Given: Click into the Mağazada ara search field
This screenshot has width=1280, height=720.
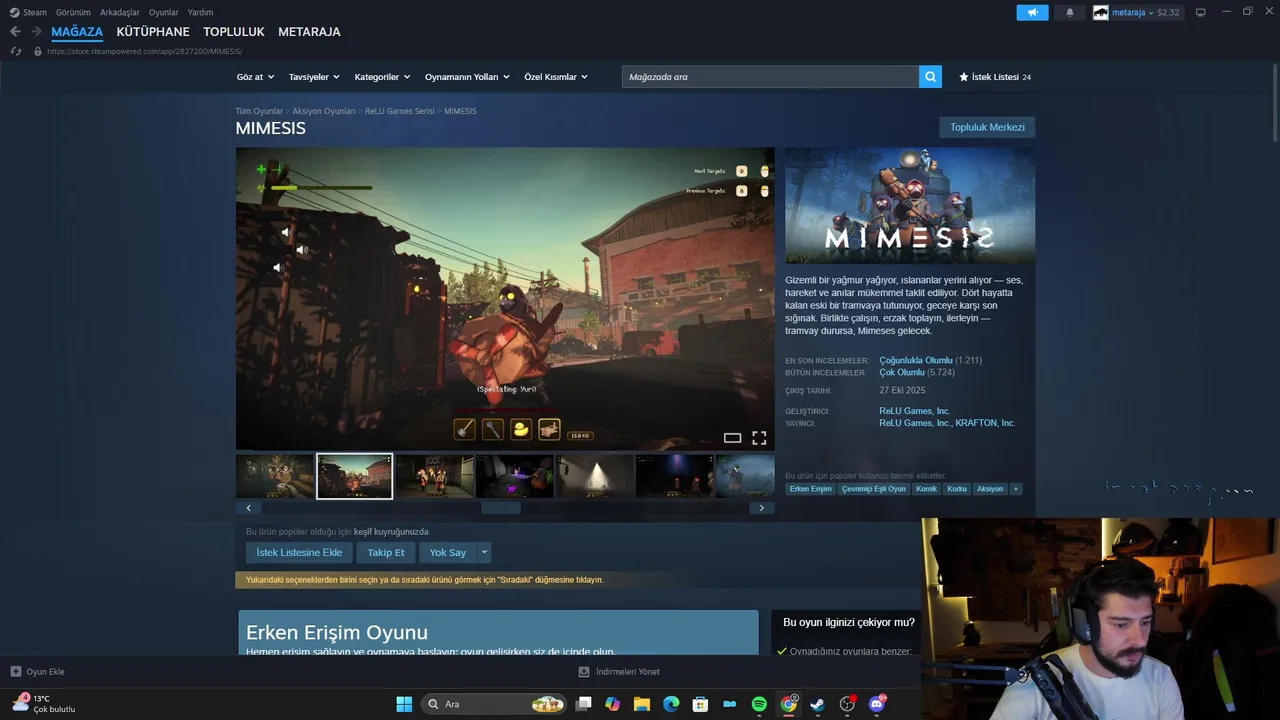Looking at the screenshot, I should coord(770,77).
